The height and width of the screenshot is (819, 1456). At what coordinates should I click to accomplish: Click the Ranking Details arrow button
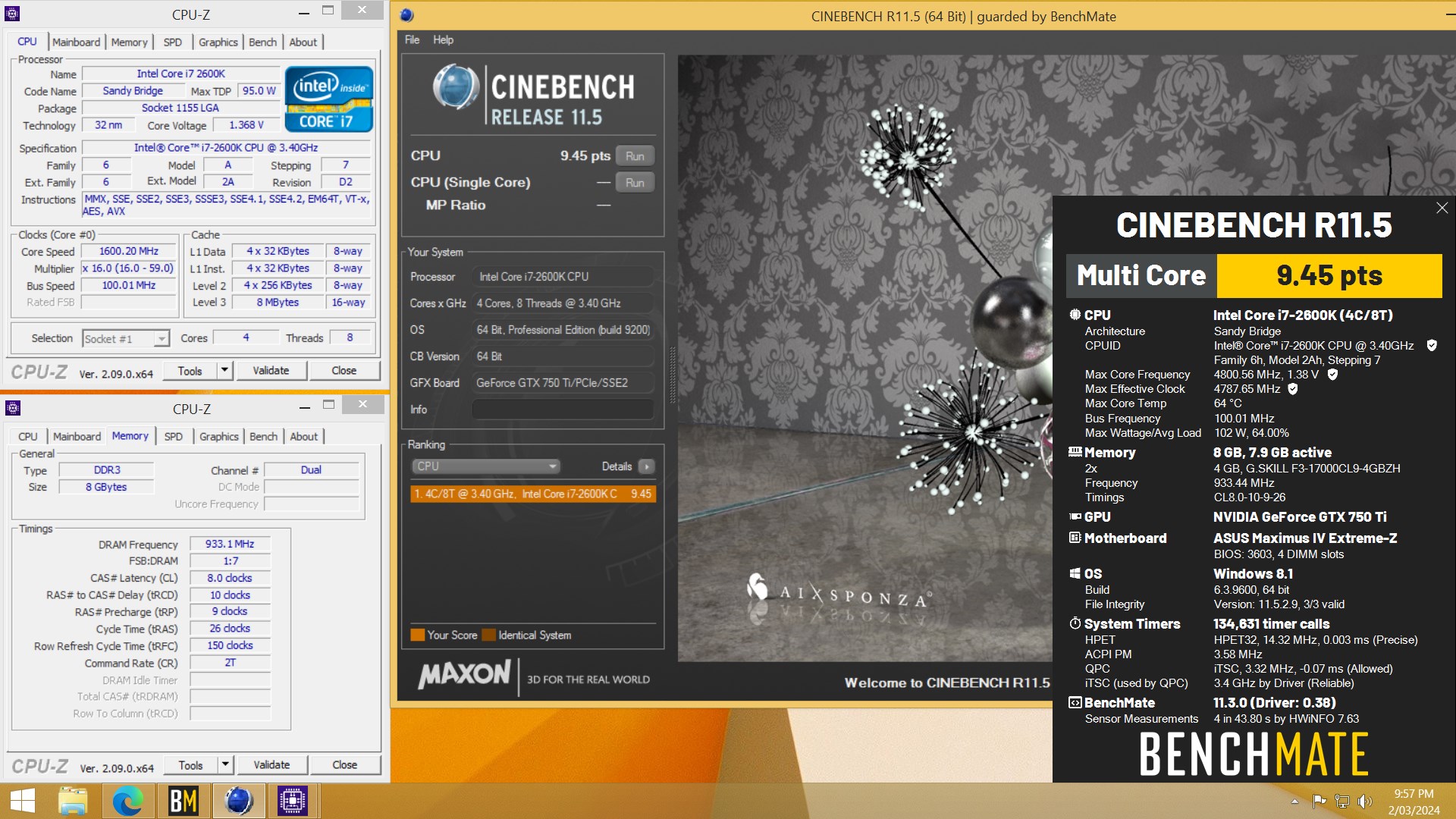[x=646, y=466]
